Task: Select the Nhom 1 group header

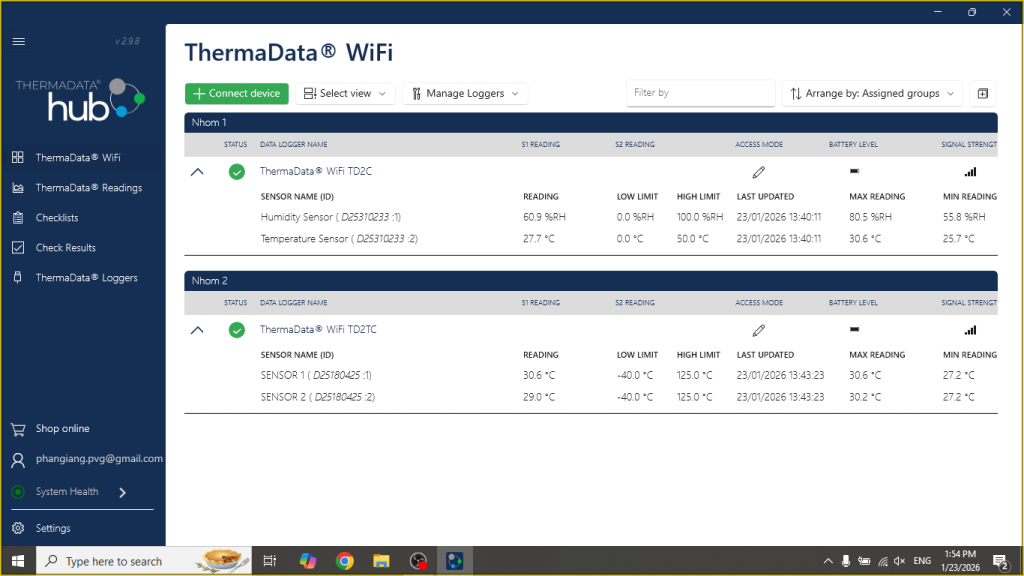Action: point(591,122)
